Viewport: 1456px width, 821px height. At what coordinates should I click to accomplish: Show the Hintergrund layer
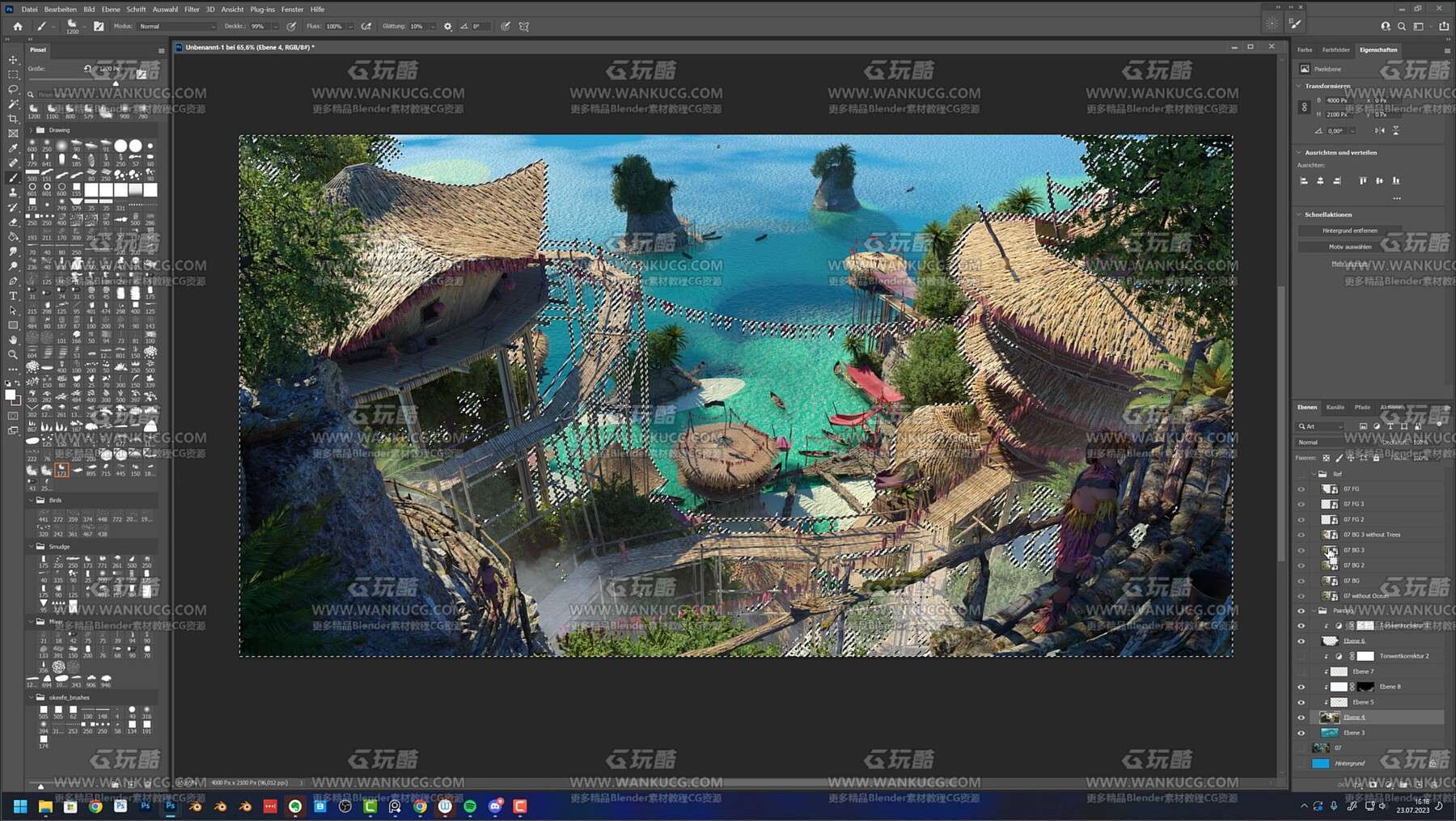point(1302,763)
